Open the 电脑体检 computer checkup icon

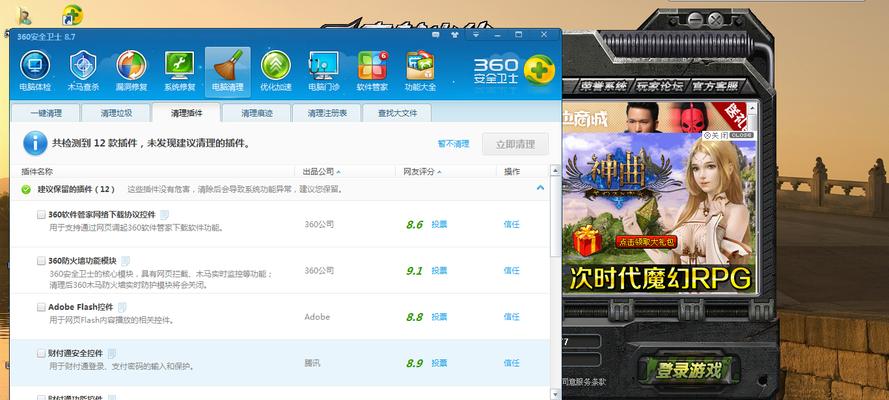(x=35, y=71)
